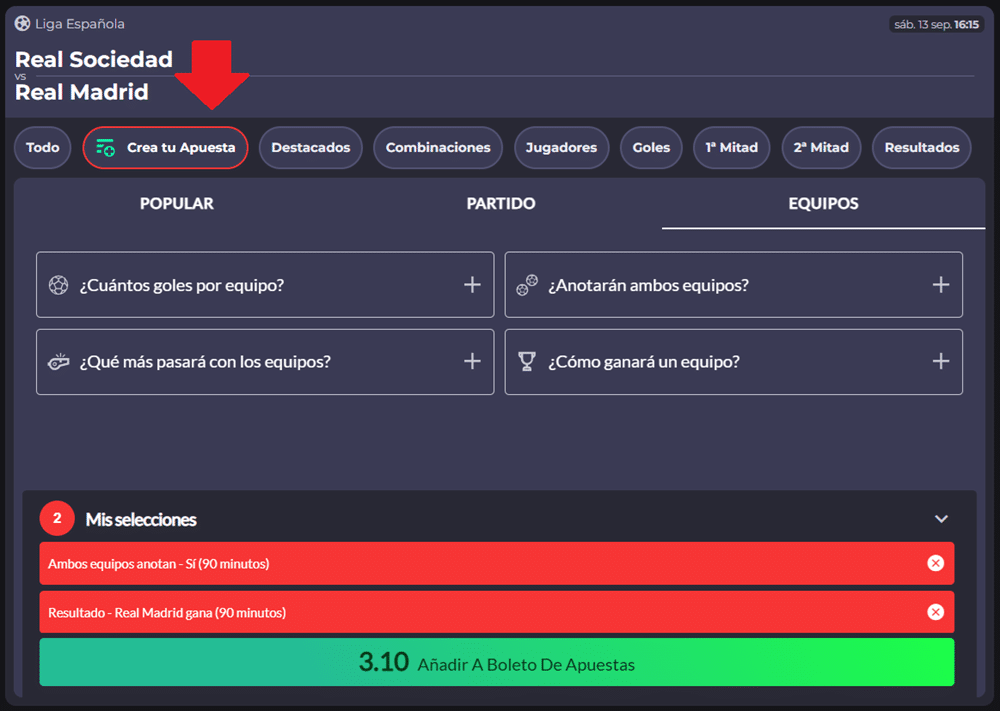
Task: Select the Todo filter tab
Action: pyautogui.click(x=43, y=147)
